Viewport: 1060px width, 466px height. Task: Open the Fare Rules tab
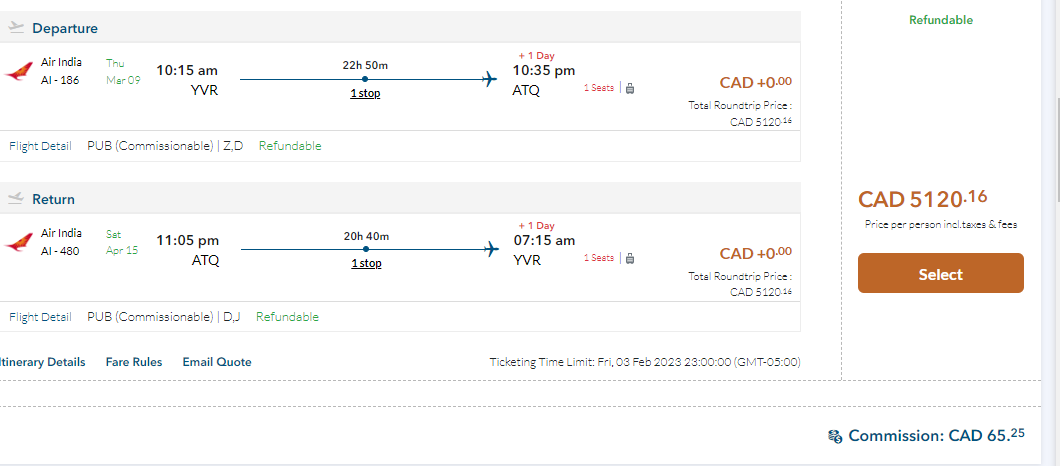point(134,362)
